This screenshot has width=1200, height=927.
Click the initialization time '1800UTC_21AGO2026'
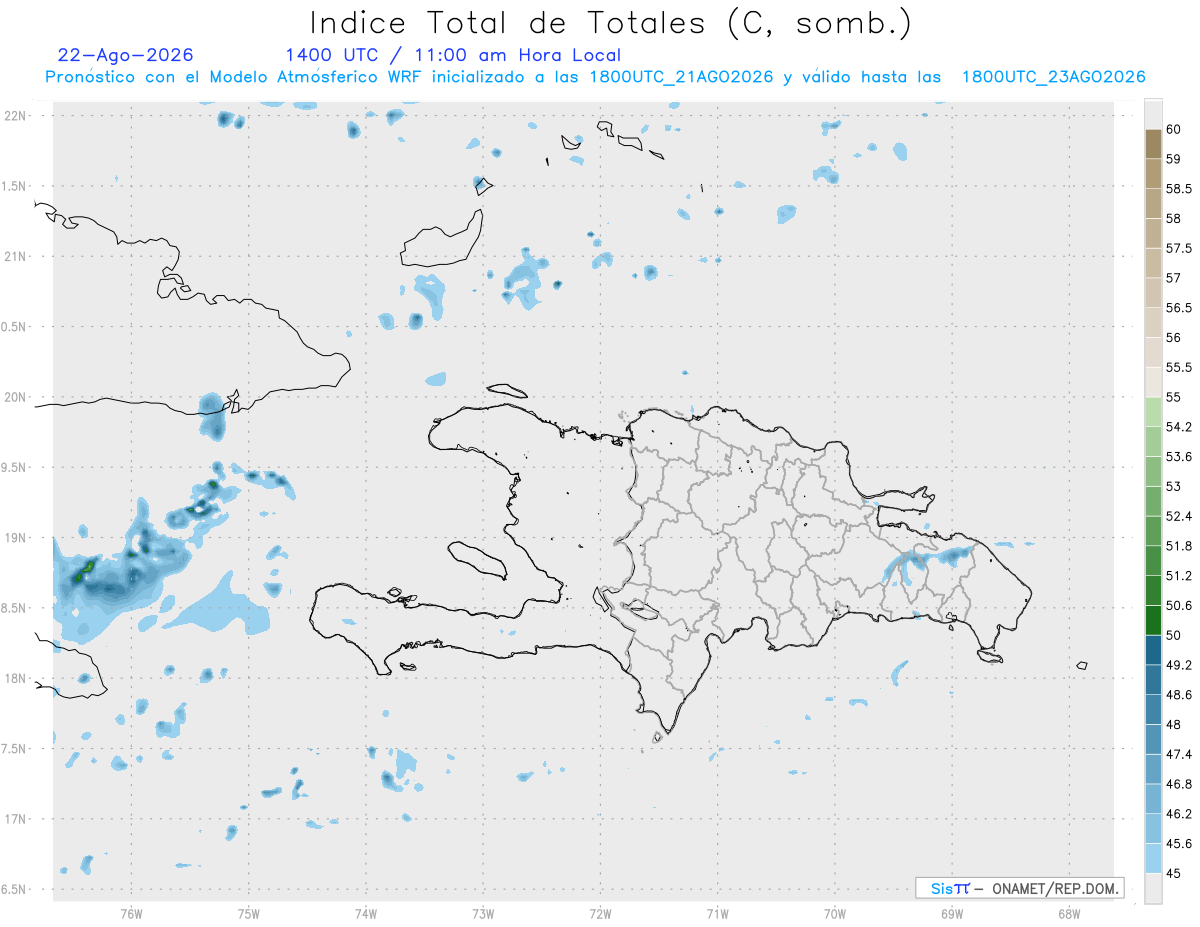[x=681, y=77]
